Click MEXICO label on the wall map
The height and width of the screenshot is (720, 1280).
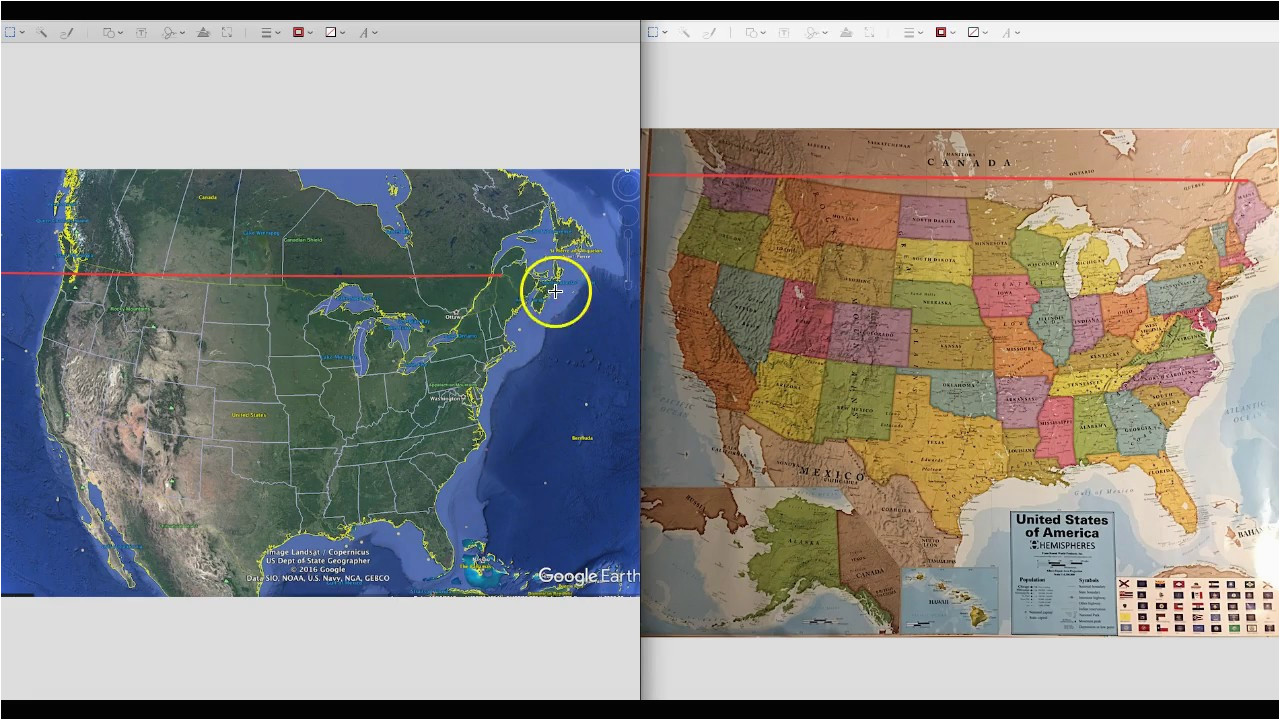tap(832, 474)
